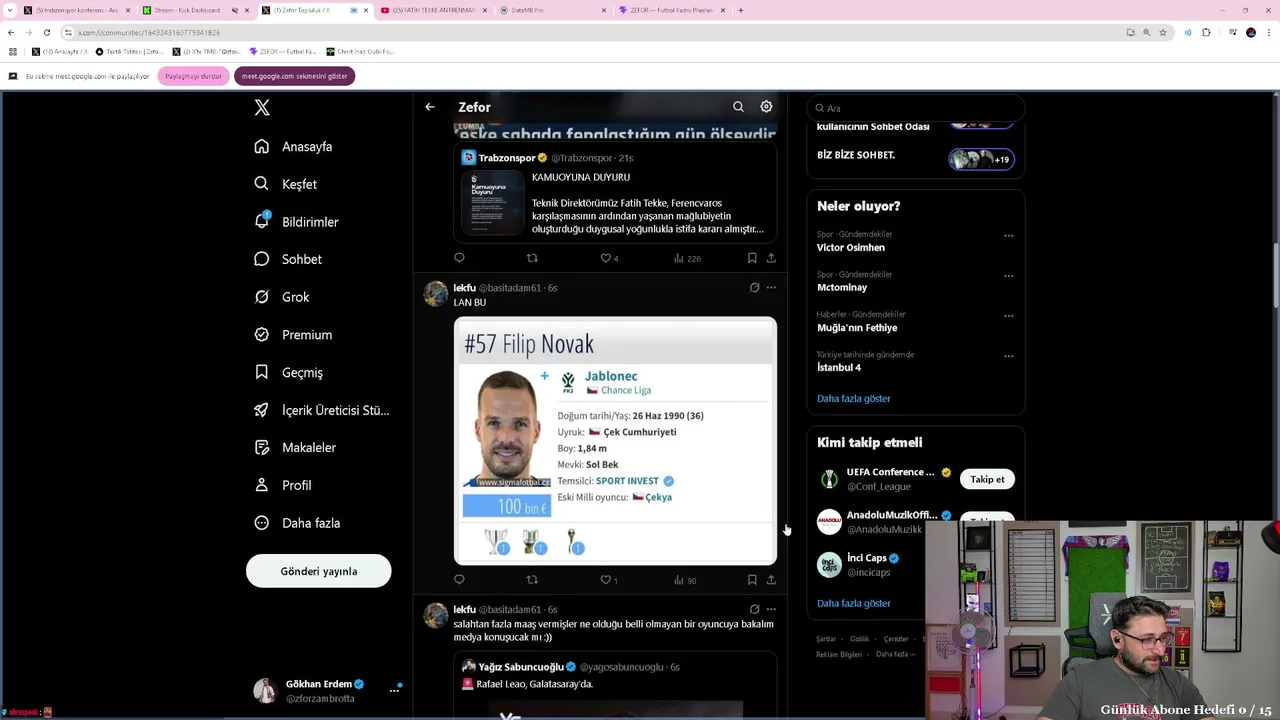Switch to the DataMB Pro tab
Screen dimensions: 1280x720
click(x=552, y=10)
